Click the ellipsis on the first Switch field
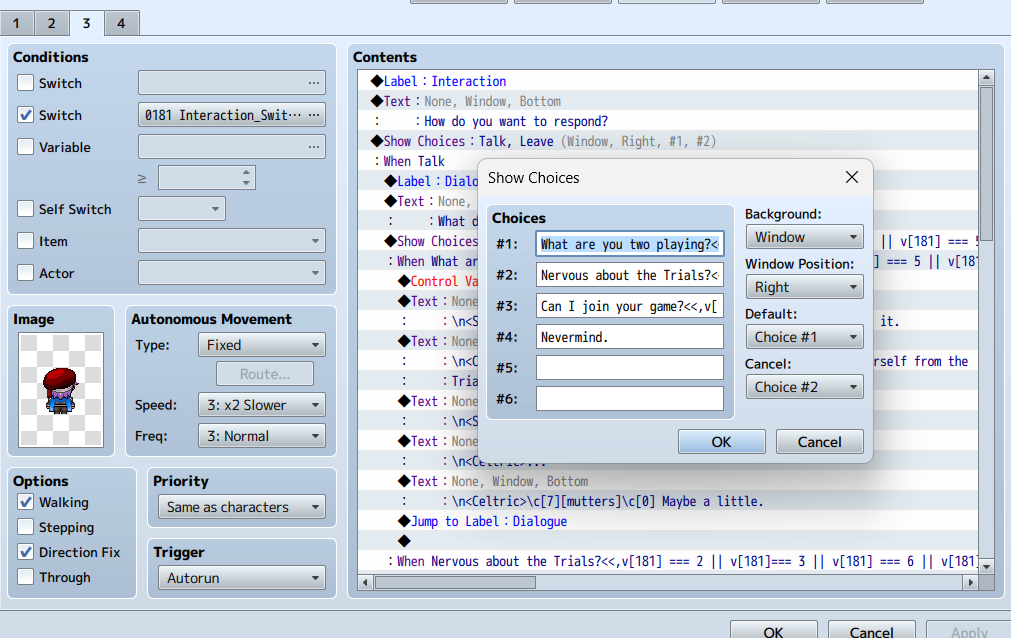 [x=315, y=83]
